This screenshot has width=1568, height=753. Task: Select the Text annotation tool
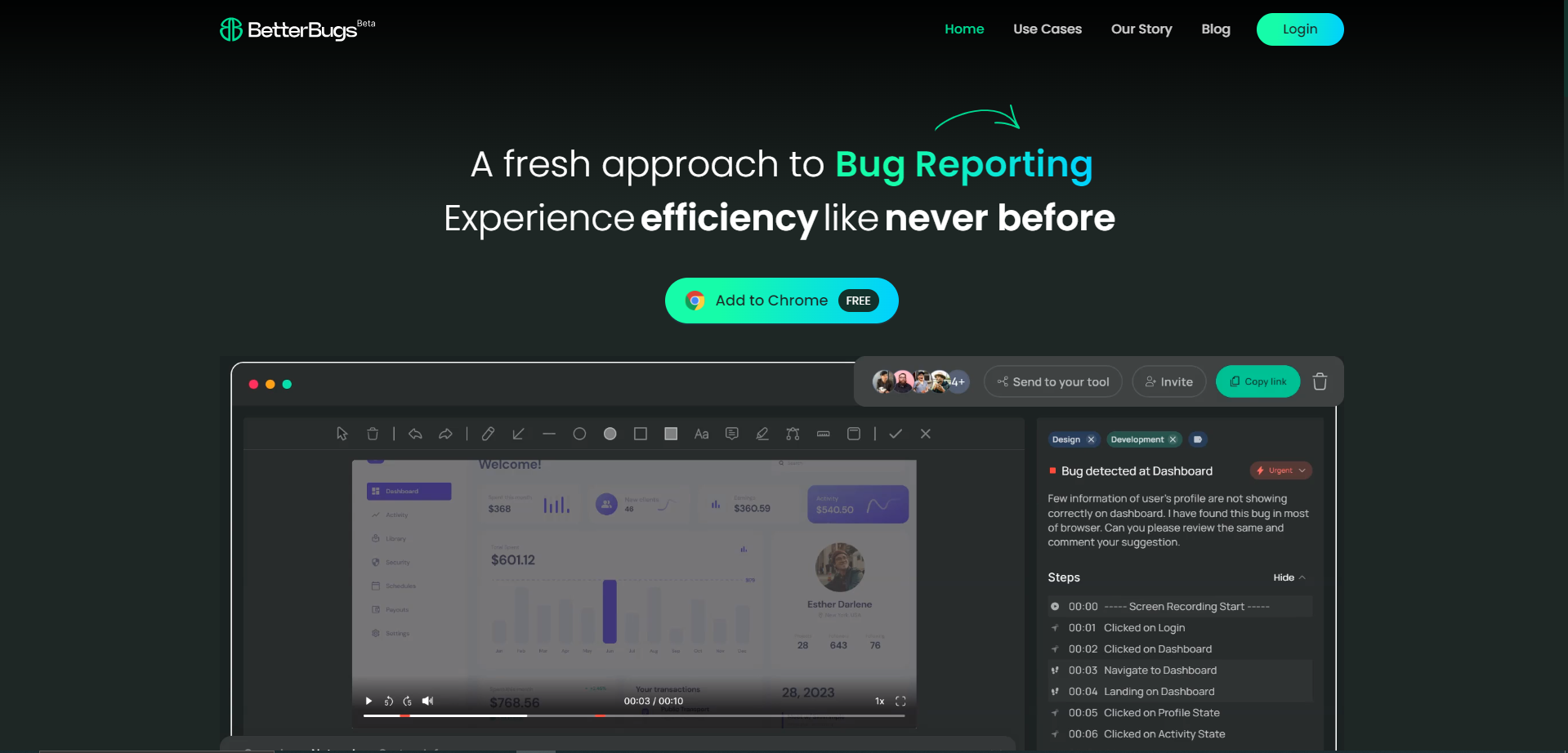pos(701,434)
